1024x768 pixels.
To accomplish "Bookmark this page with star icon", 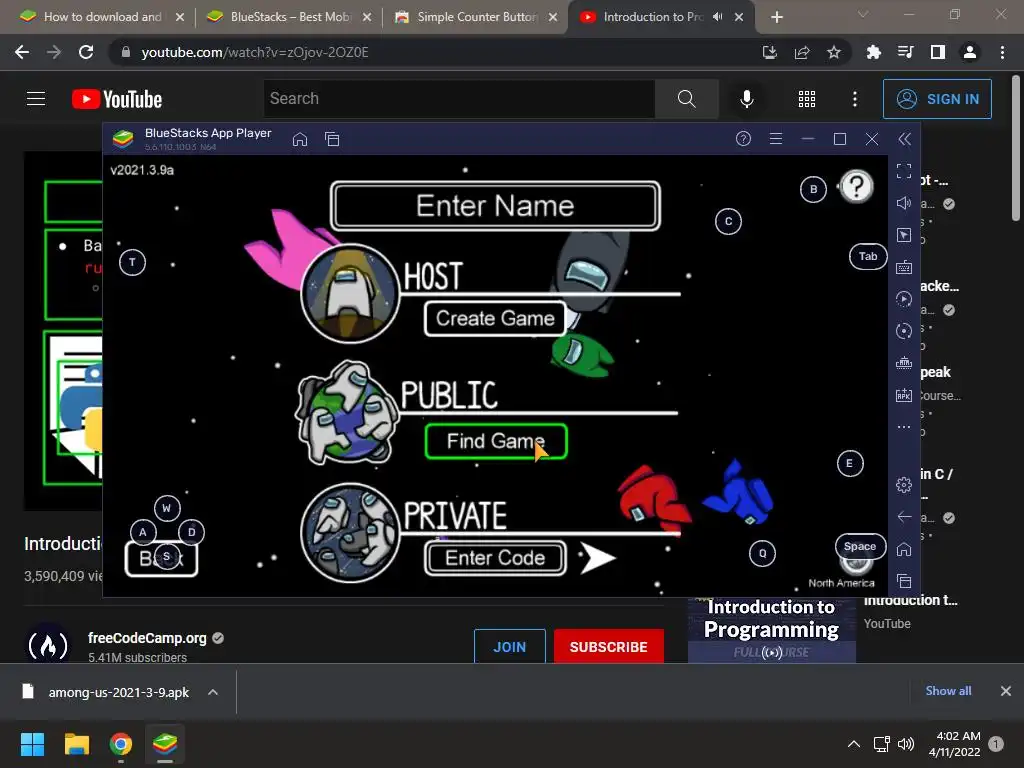I will [x=834, y=52].
